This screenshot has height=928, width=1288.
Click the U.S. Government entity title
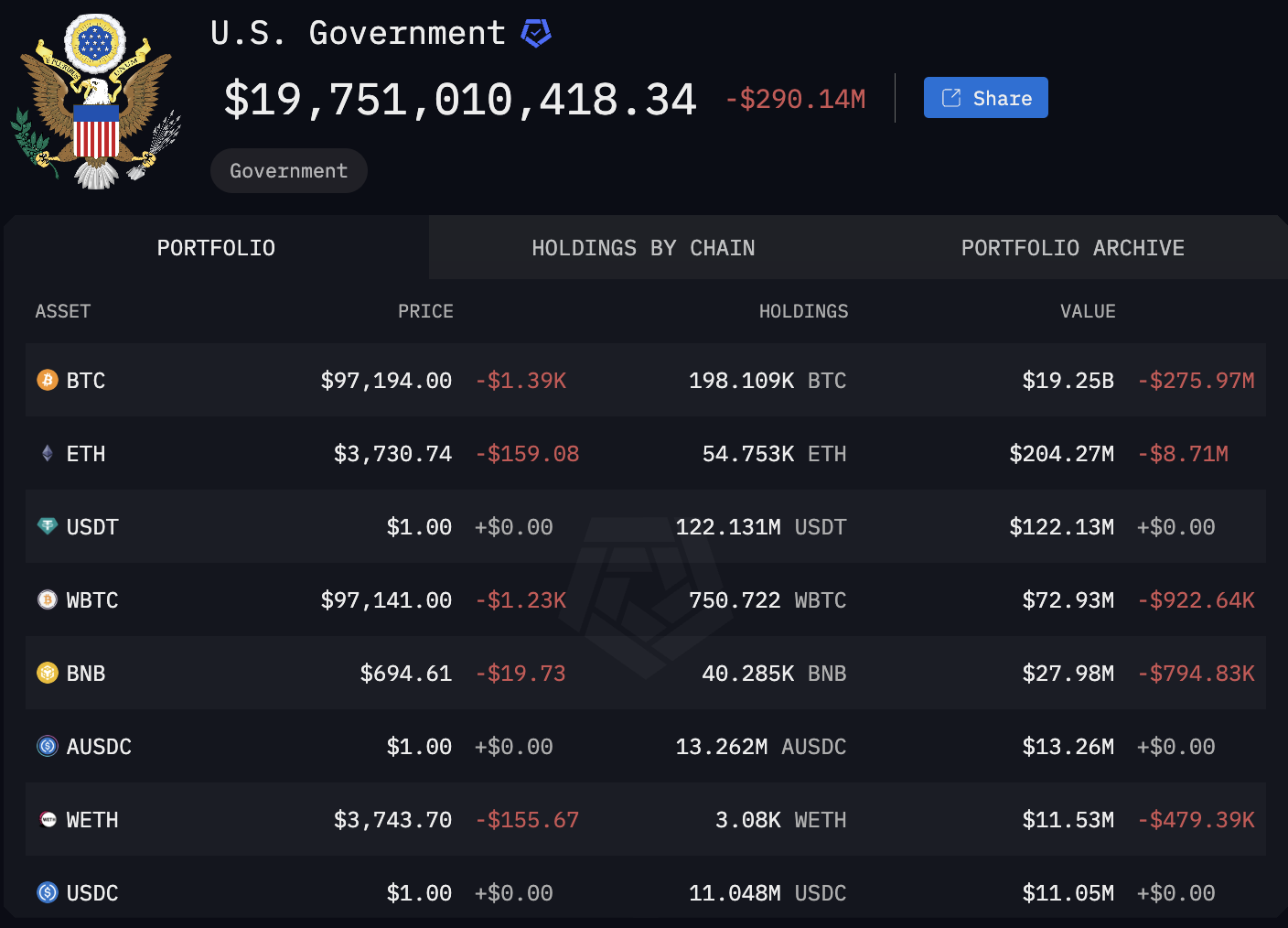pyautogui.click(x=358, y=34)
